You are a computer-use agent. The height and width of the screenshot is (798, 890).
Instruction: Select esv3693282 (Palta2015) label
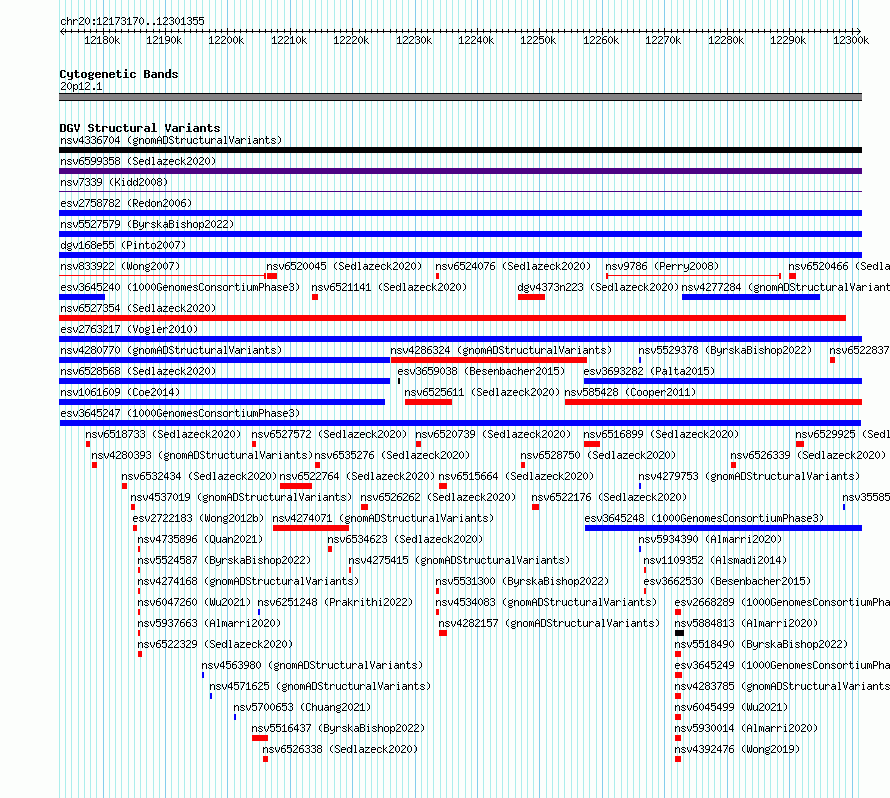pos(649,371)
